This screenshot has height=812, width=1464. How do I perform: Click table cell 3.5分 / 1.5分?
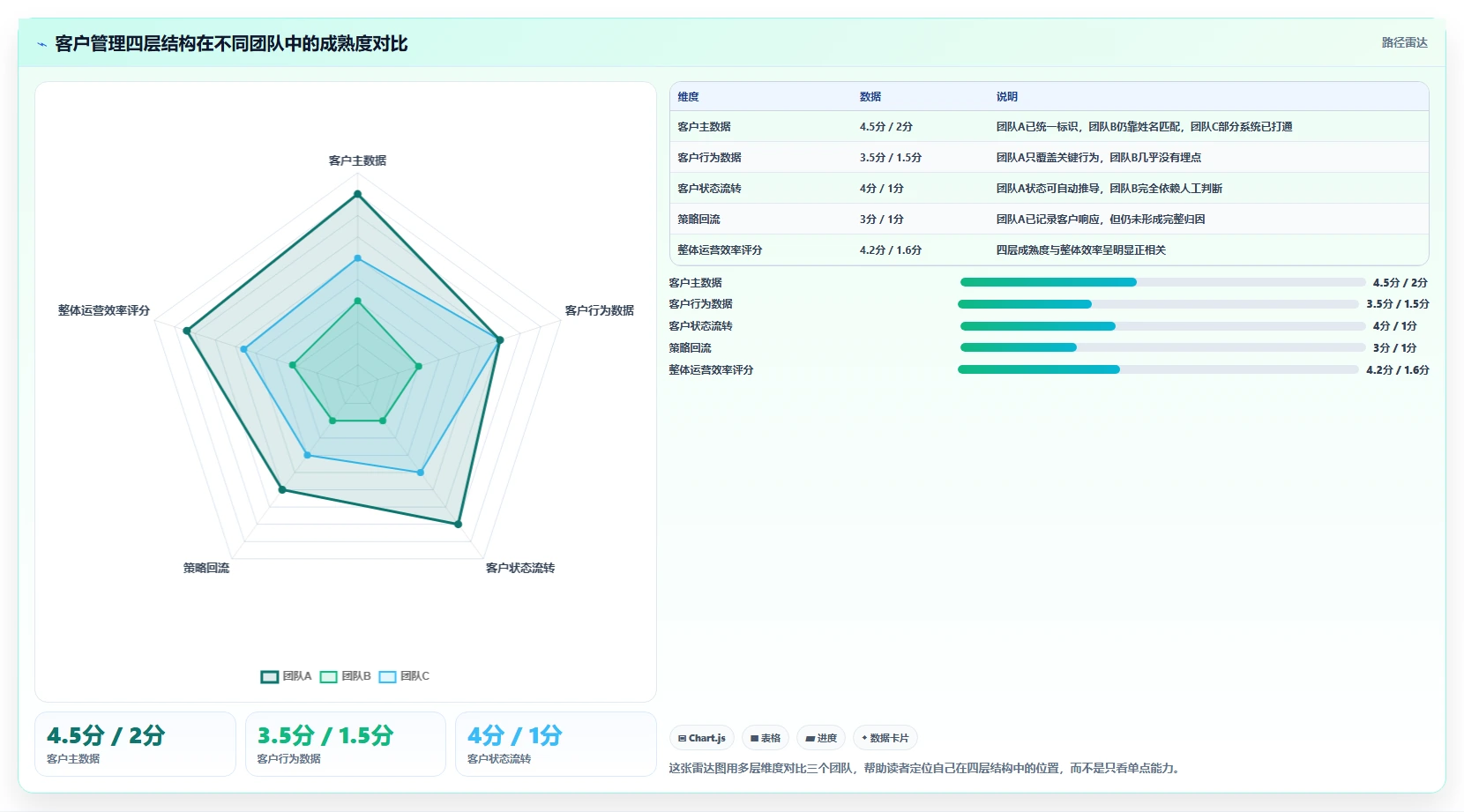coord(891,158)
